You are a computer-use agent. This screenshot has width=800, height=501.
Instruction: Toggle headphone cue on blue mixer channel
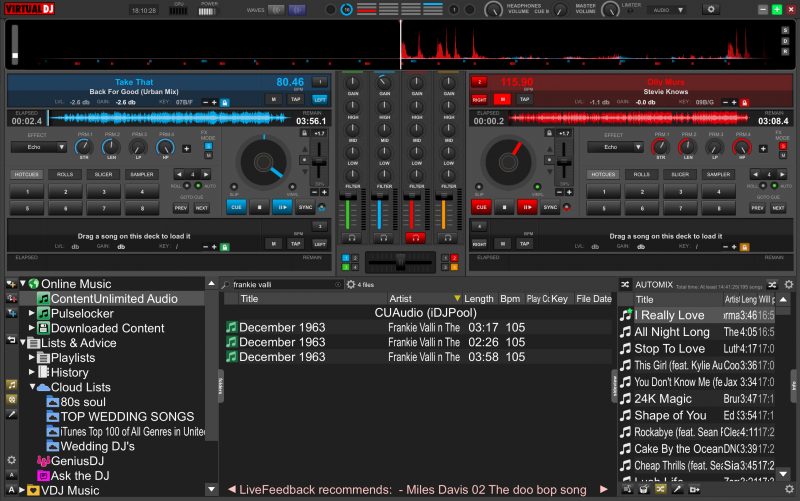[383, 238]
